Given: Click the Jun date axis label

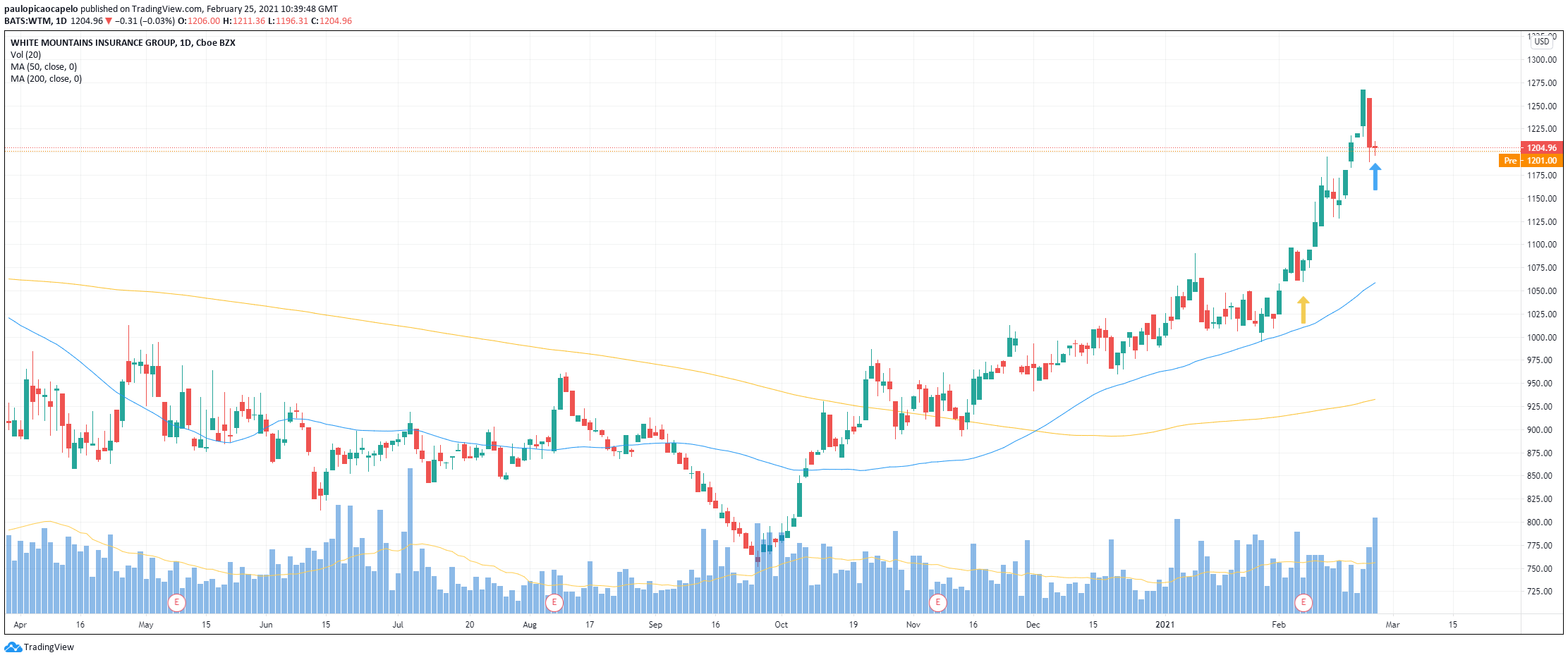Looking at the screenshot, I should pos(266,625).
